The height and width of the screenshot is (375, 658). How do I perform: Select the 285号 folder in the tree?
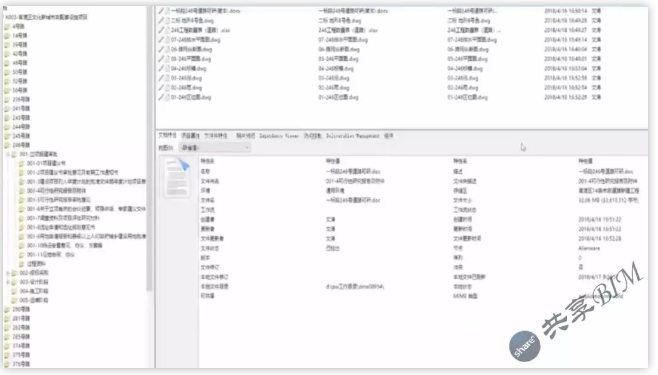coord(21,337)
